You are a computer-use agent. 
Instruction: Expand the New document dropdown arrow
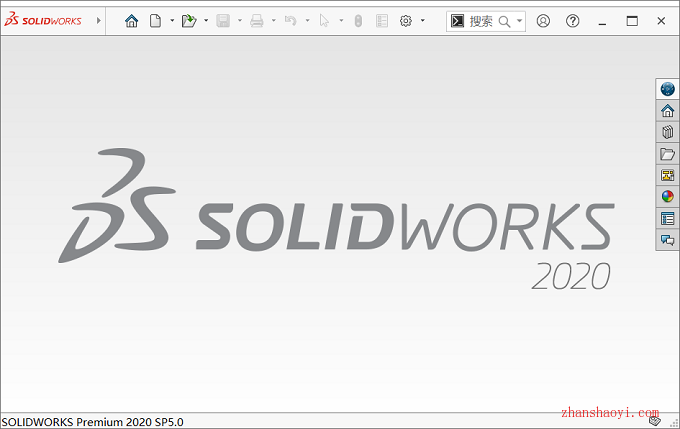click(172, 20)
